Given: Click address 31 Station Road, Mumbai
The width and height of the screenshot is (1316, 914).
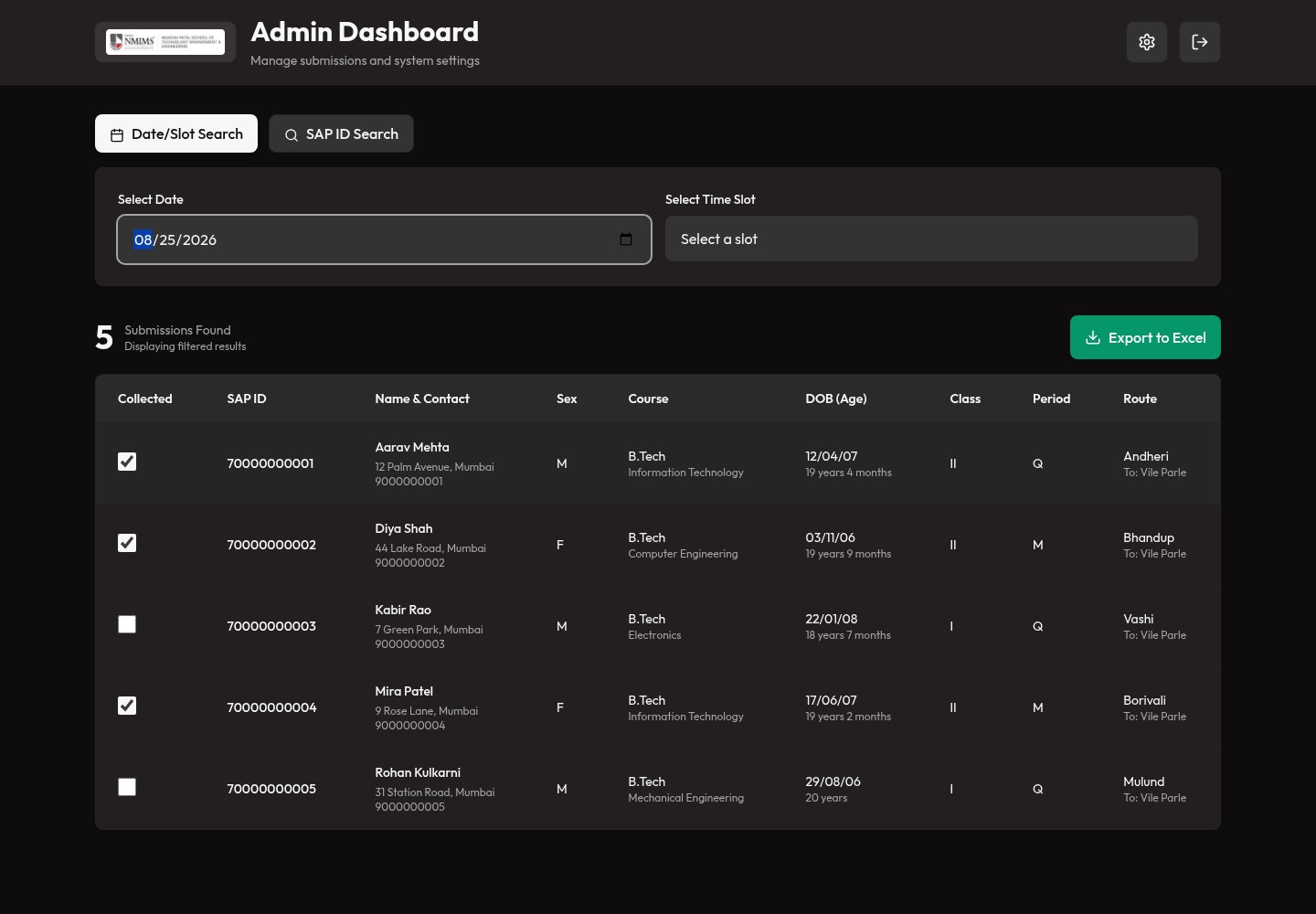Looking at the screenshot, I should pyautogui.click(x=435, y=792).
